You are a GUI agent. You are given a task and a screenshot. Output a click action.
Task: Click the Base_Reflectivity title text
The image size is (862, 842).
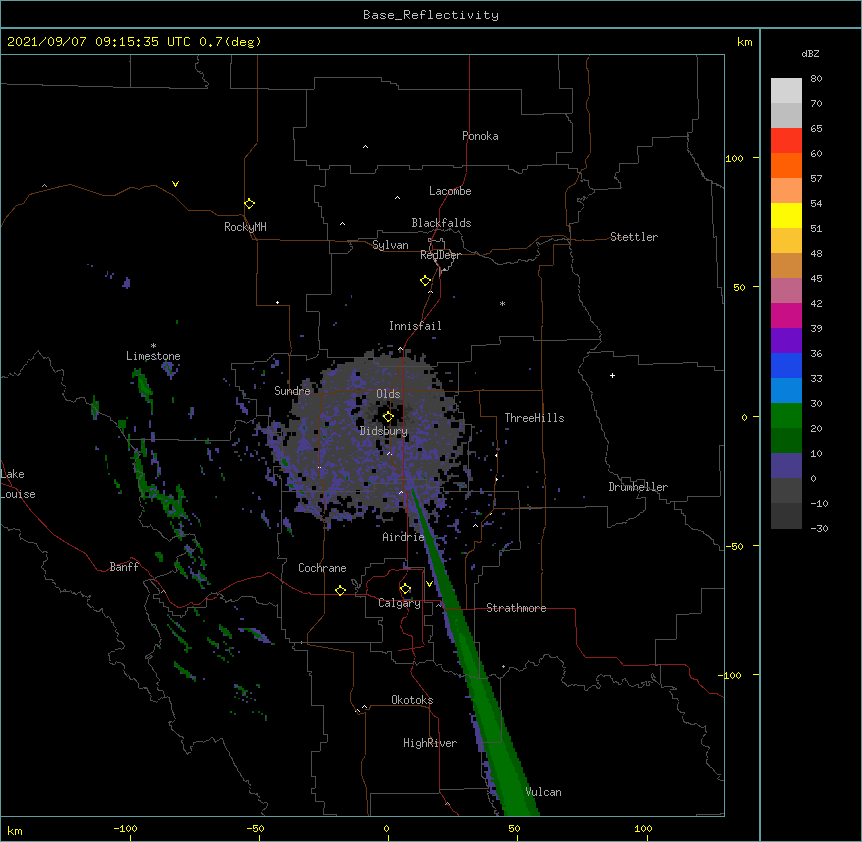(x=431, y=15)
